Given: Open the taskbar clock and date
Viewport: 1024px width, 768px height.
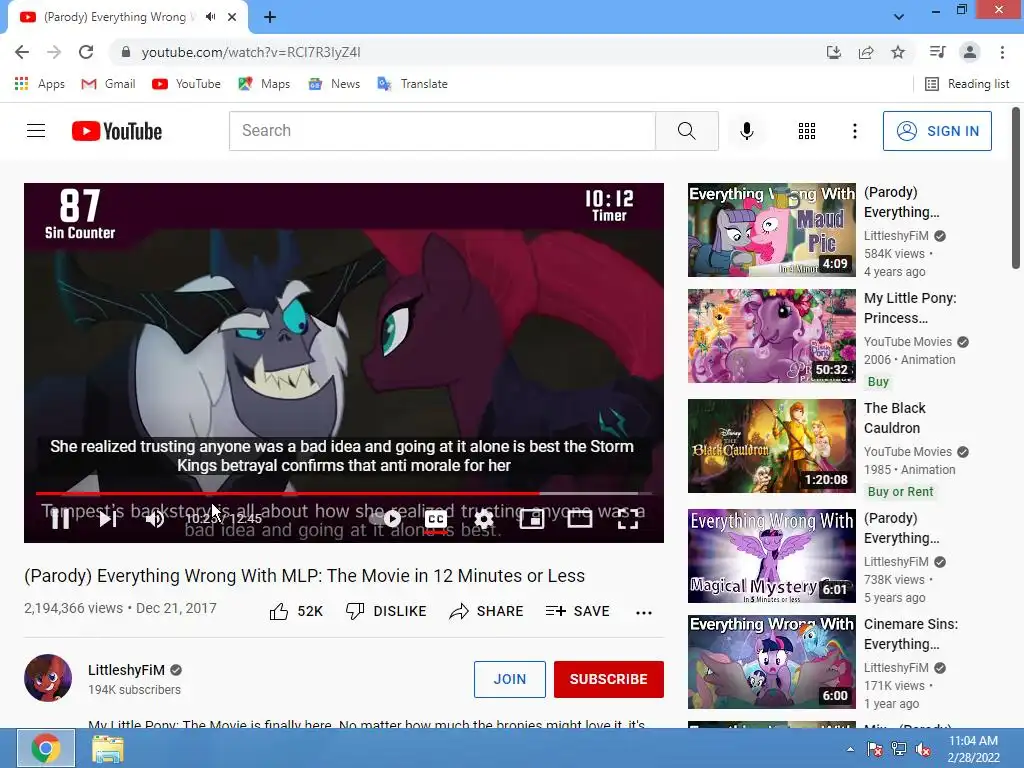Looking at the screenshot, I should point(973,748).
